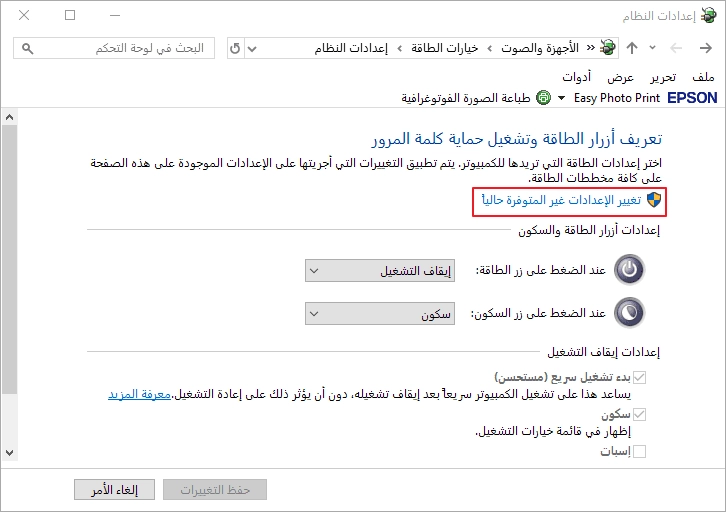Click the power button icon

coord(629,269)
